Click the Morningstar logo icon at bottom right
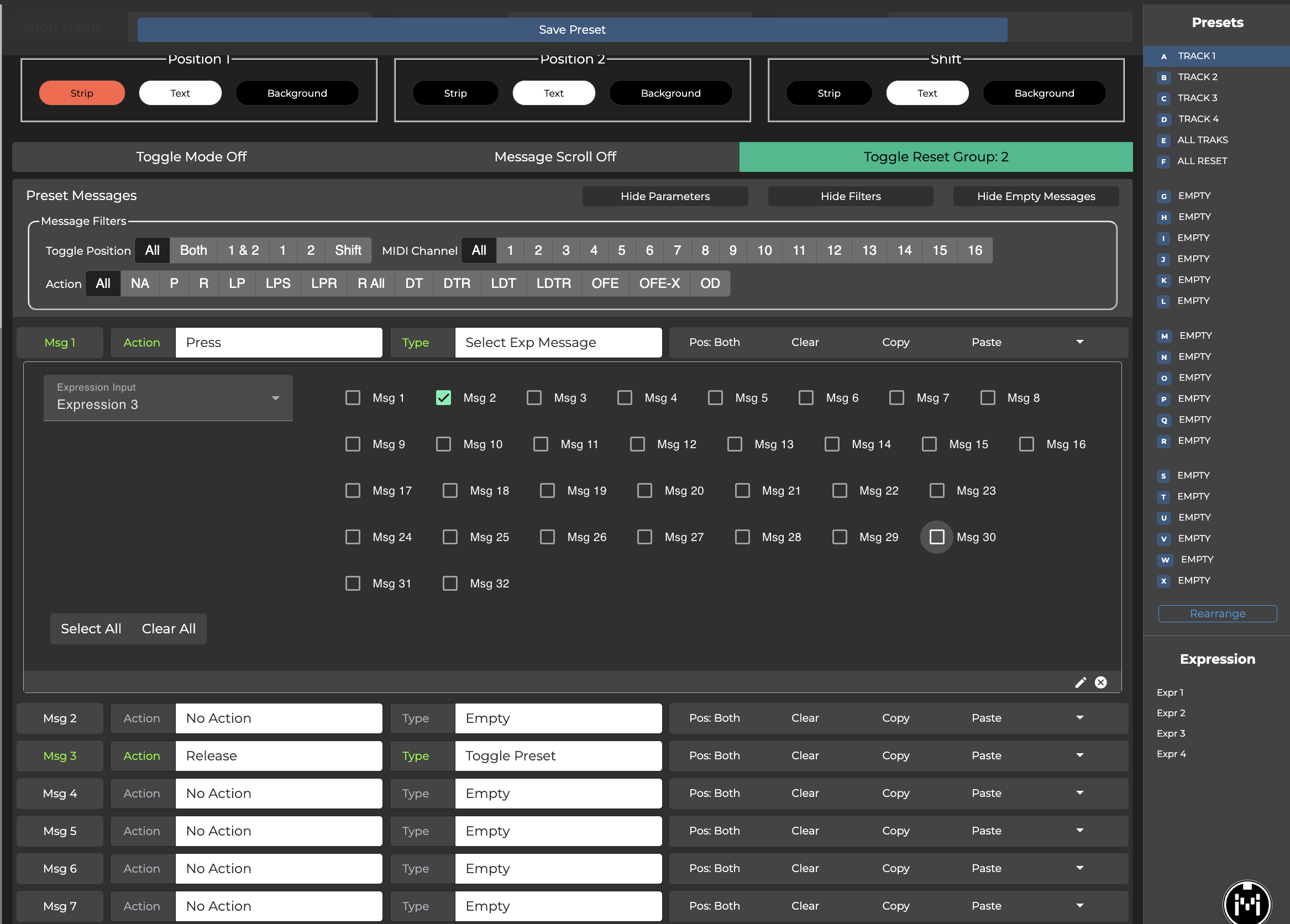 [1247, 903]
